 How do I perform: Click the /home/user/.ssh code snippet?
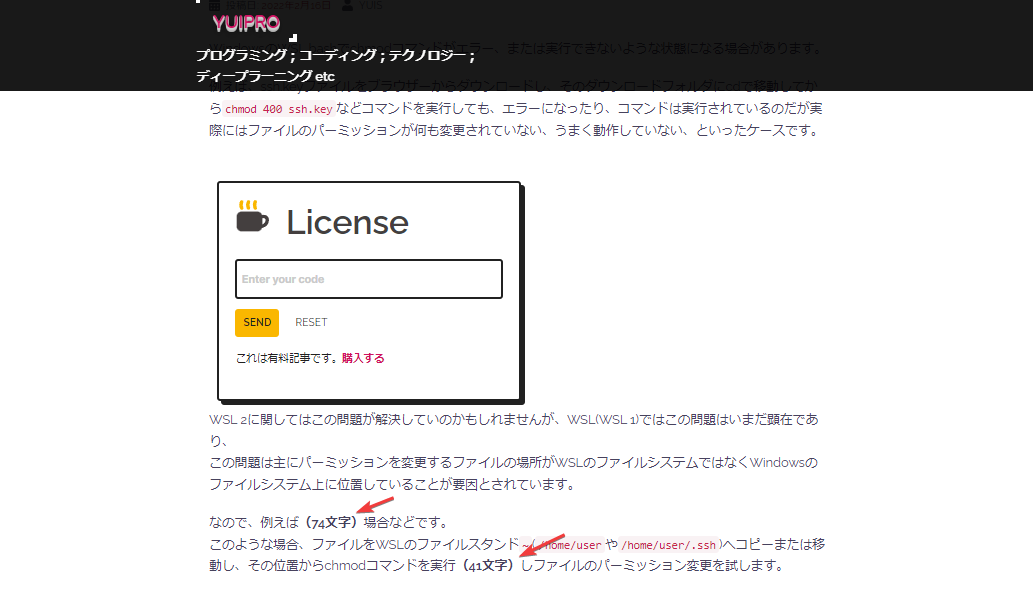tap(668, 545)
